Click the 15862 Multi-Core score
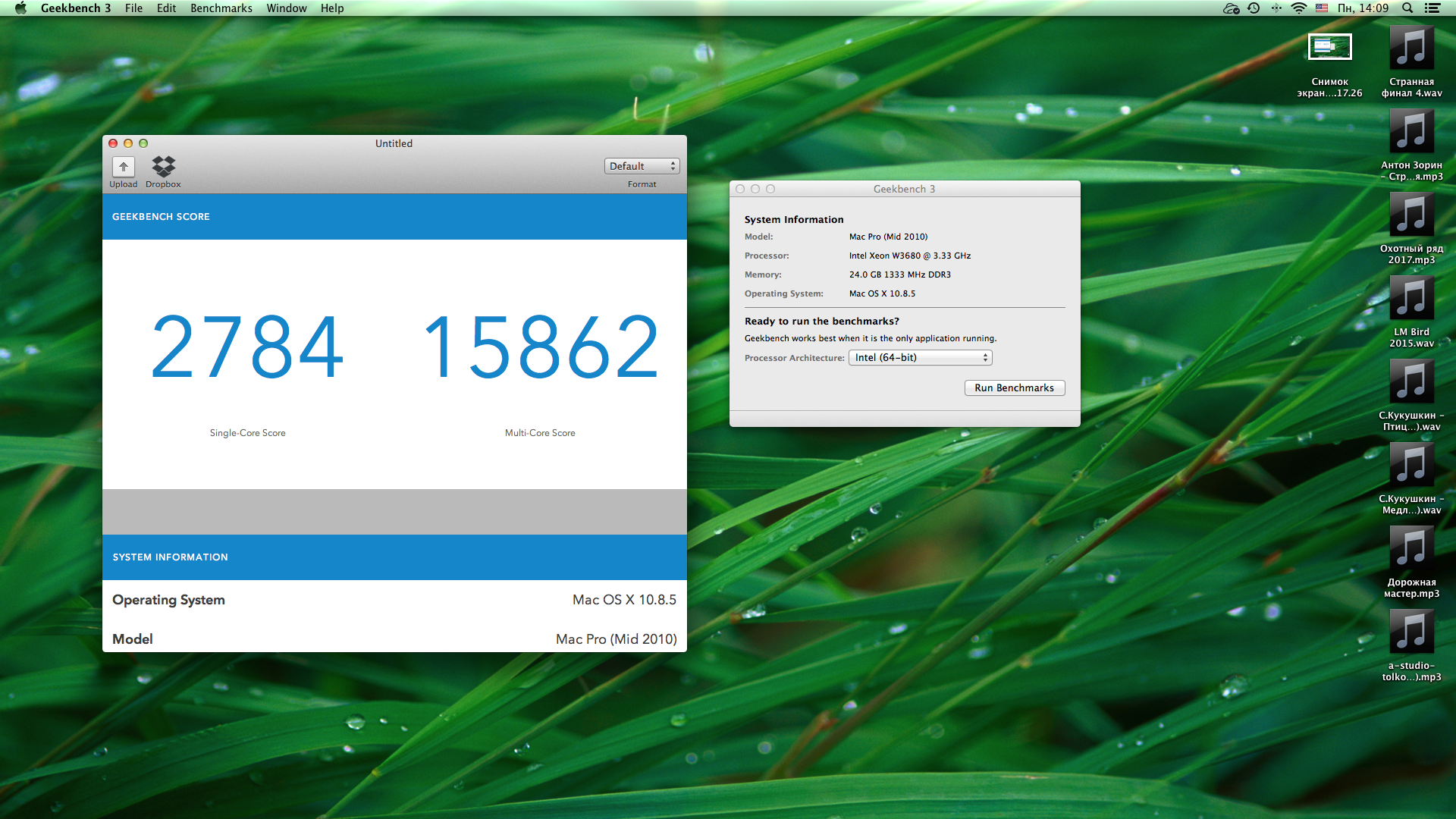Image resolution: width=1456 pixels, height=819 pixels. [x=540, y=347]
